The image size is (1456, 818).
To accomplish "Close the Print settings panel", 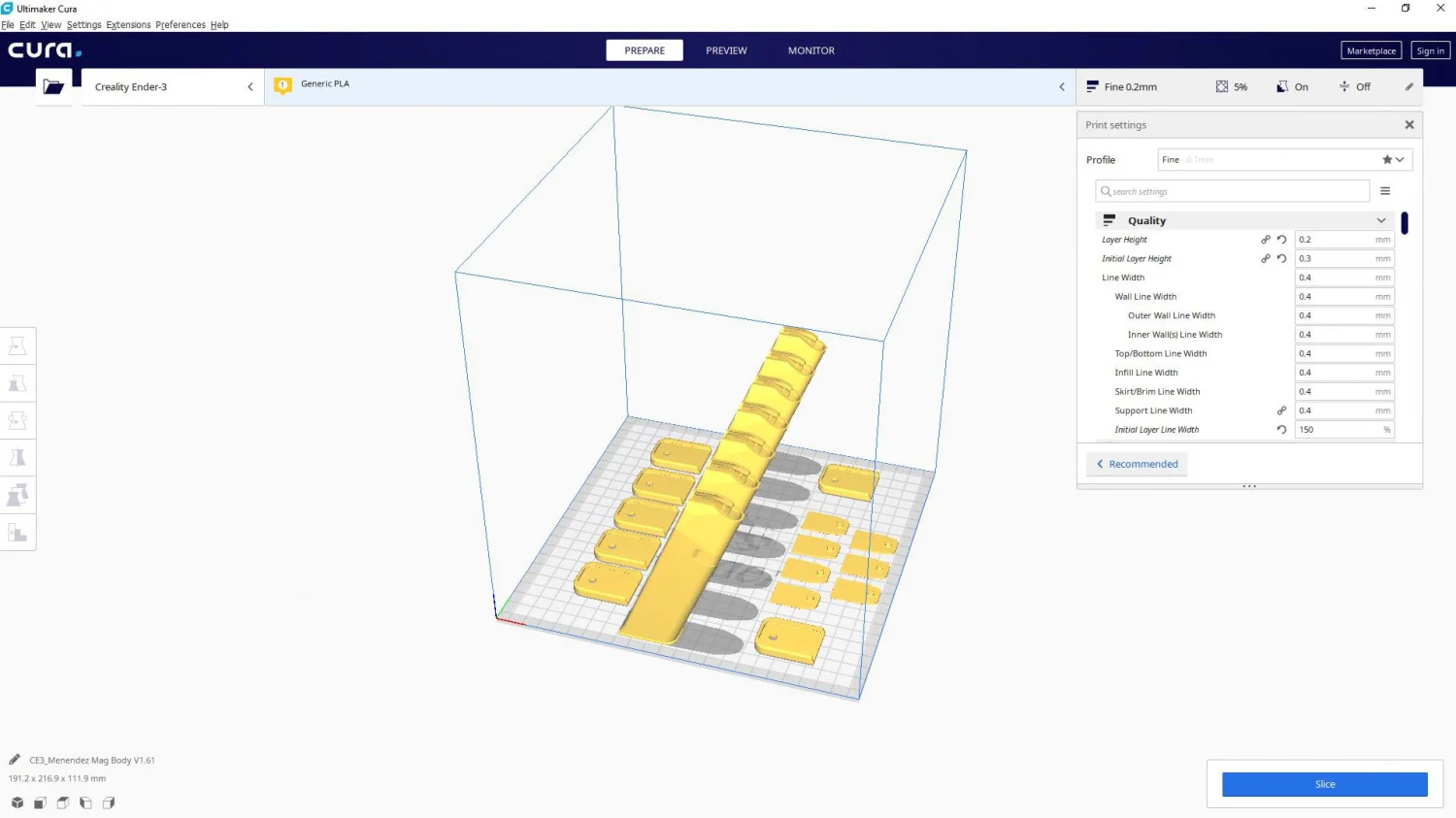I will point(1409,125).
